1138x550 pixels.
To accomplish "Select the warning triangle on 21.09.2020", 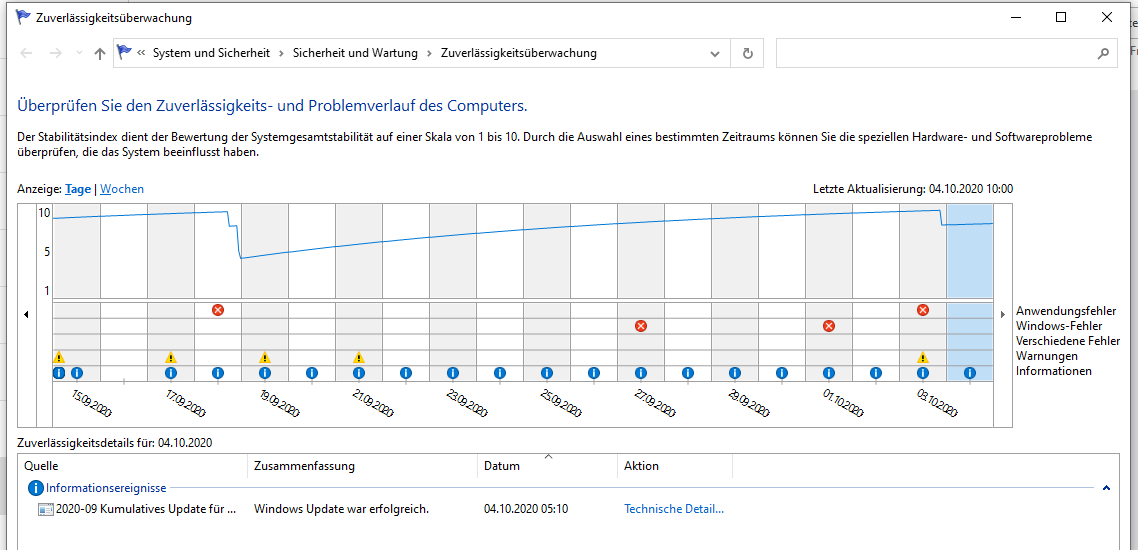I will point(359,357).
